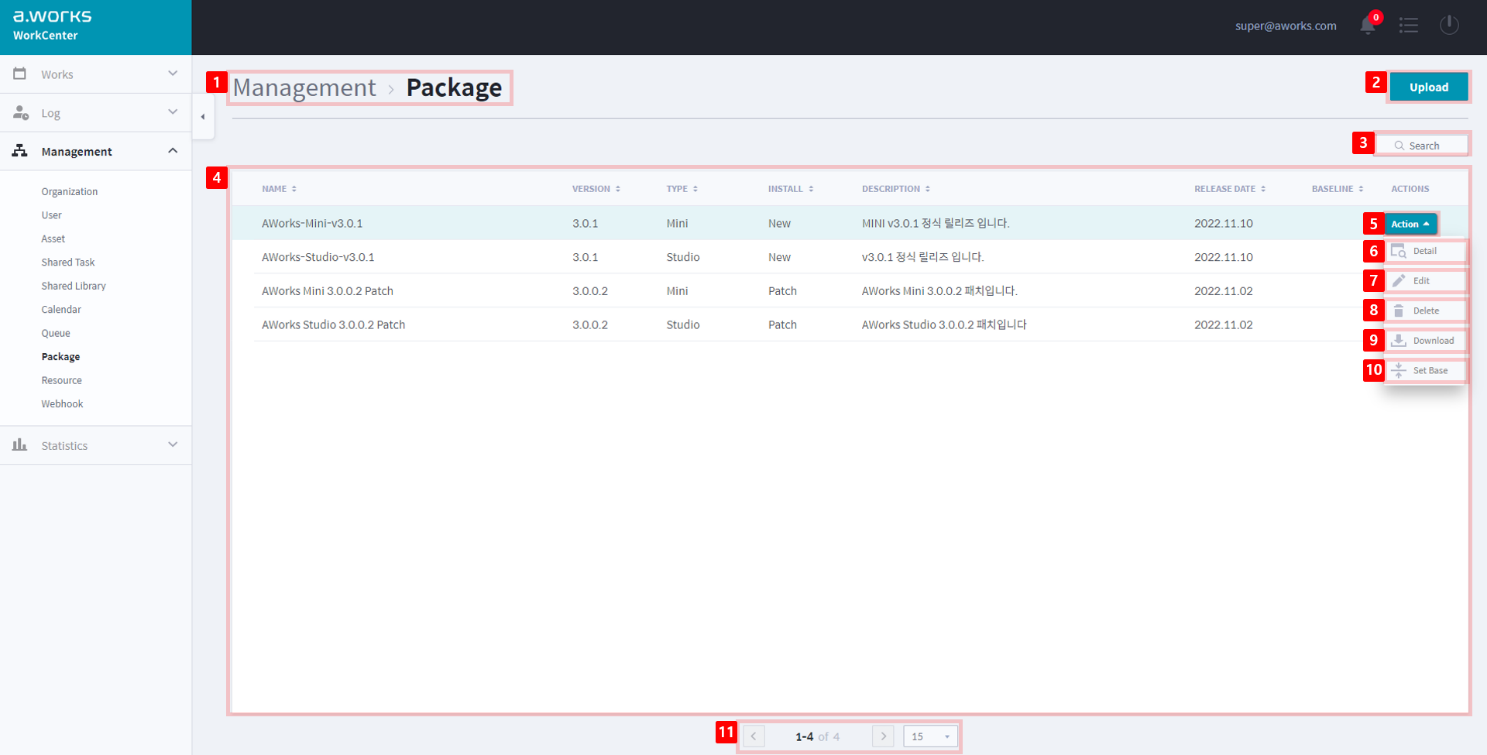Image resolution: width=1487 pixels, height=755 pixels.
Task: Sort table by NAME column
Action: 279,189
